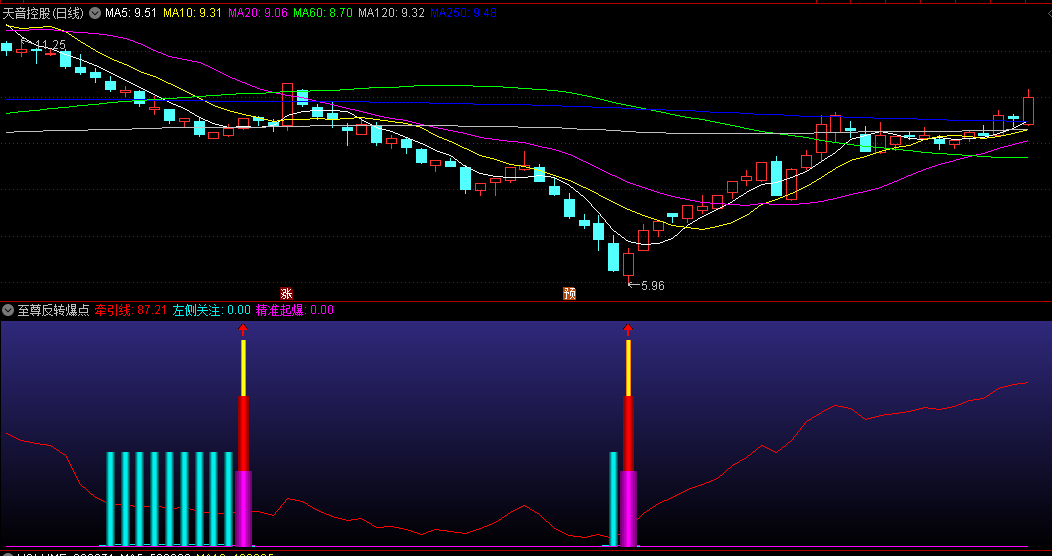Viewport: 1052px width, 556px height.
Task: Click the candlestick marked with low 5.96
Action: (628, 264)
